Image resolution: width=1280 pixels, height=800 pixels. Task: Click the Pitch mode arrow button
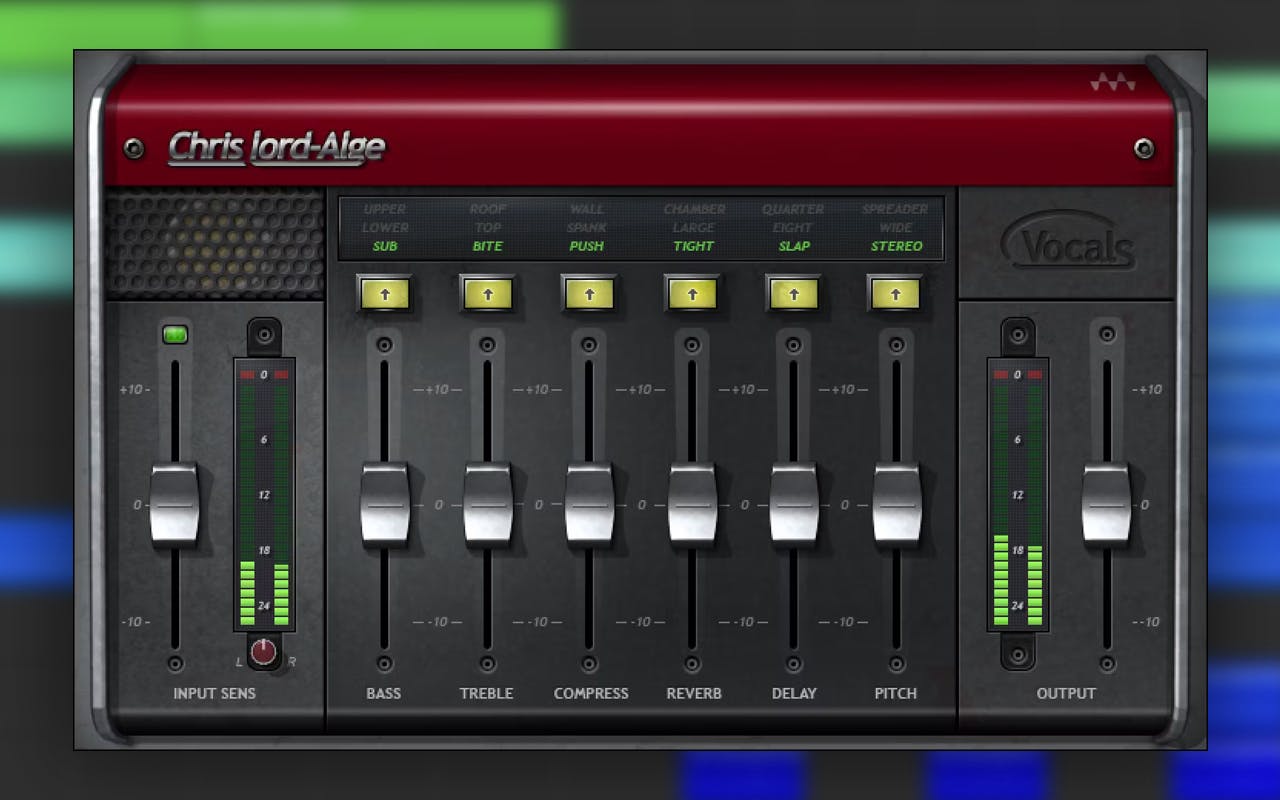895,294
